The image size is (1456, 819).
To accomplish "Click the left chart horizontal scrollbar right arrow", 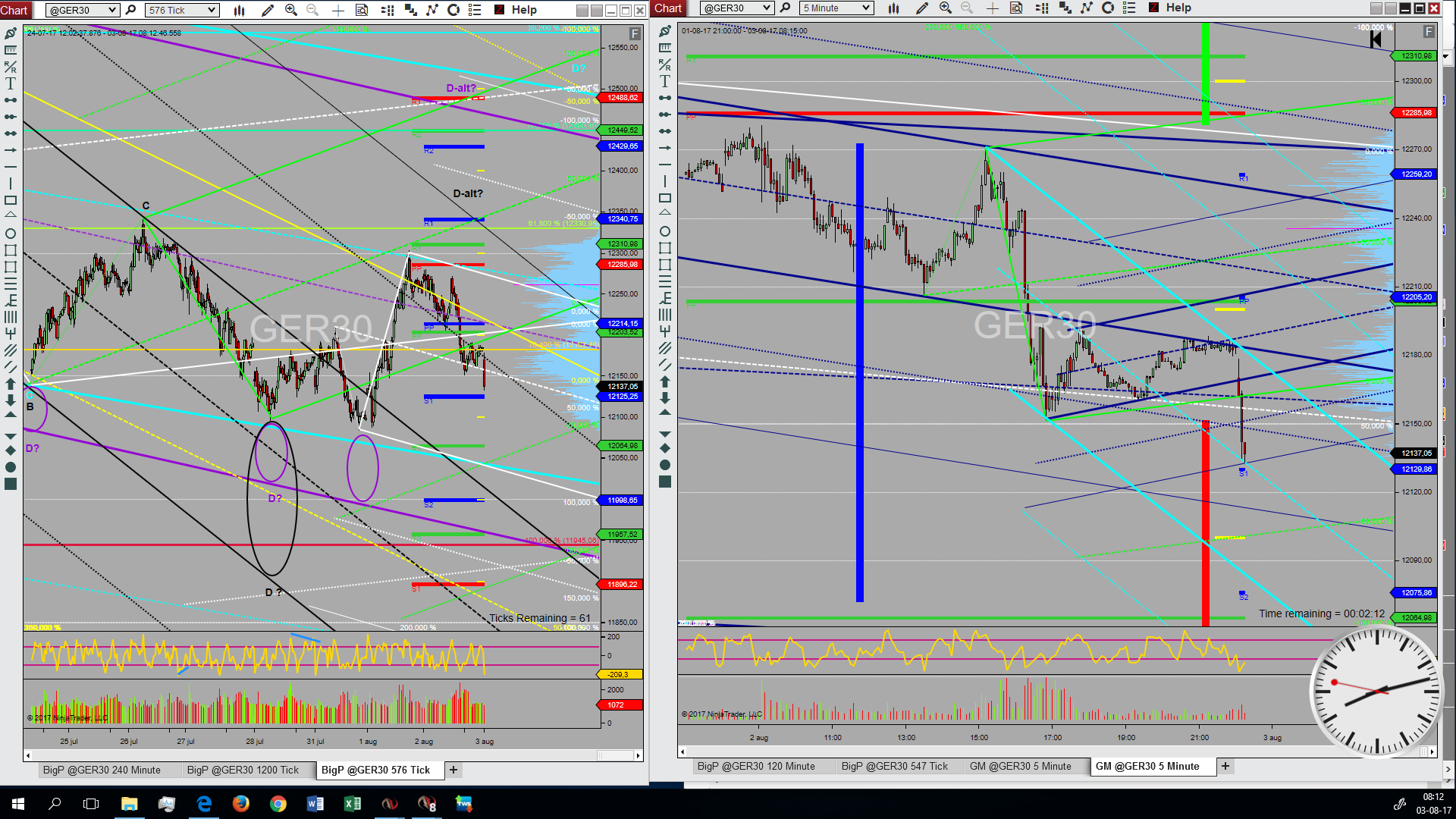I will click(x=639, y=755).
